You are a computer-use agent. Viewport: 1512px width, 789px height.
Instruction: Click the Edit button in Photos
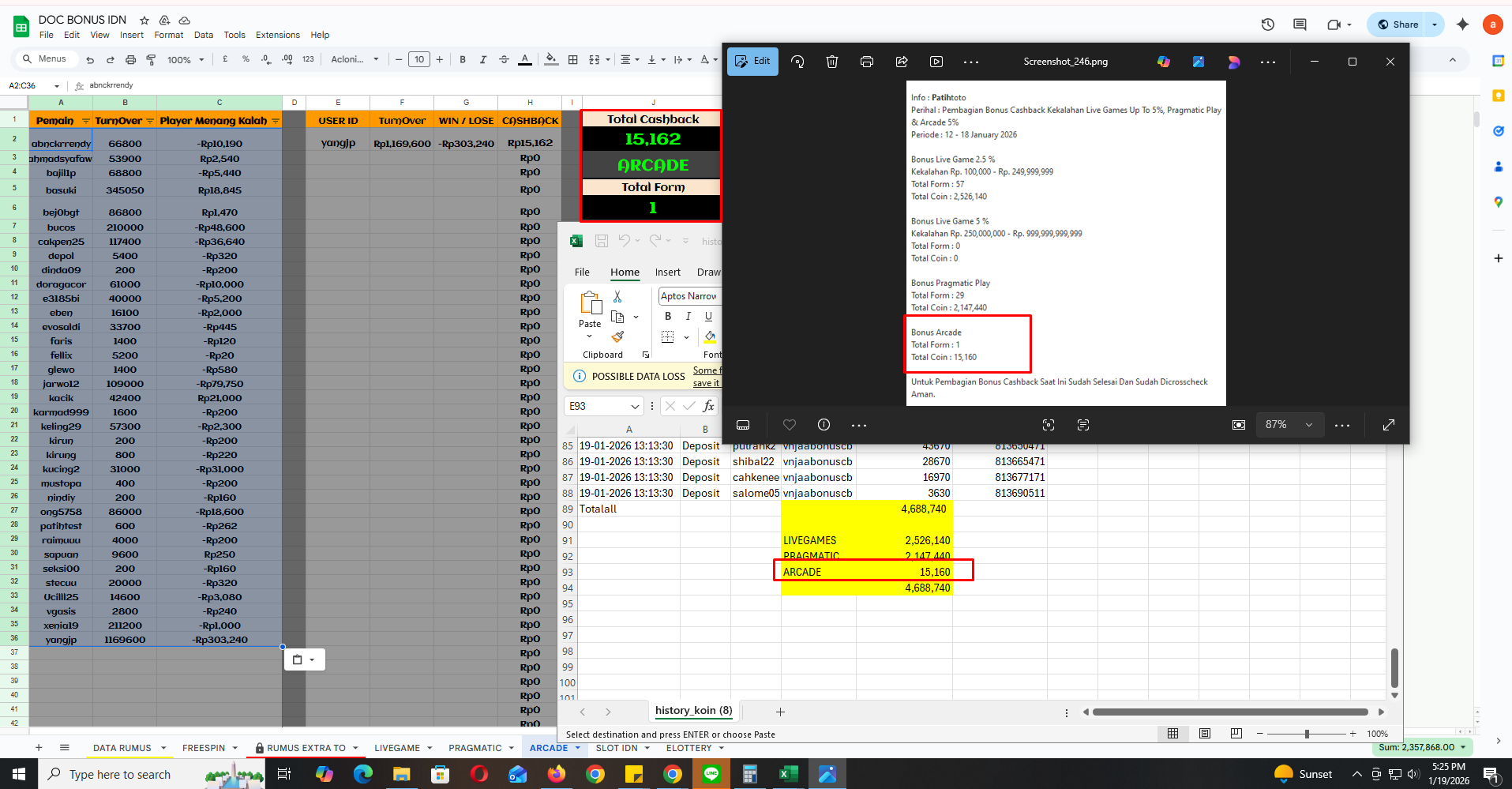click(752, 62)
